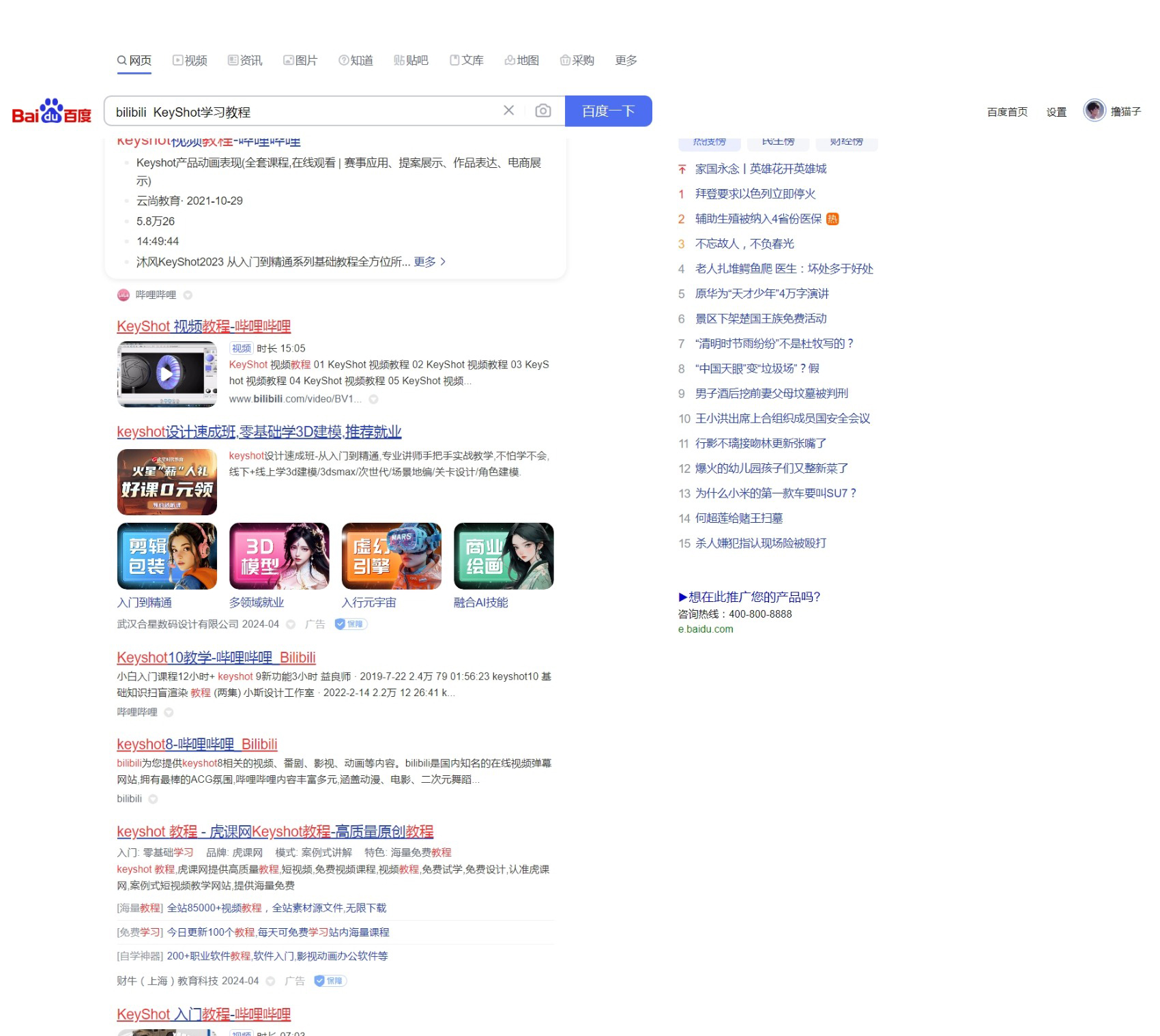Click 保障 badge under 武汉合星 ad
1160x1036 pixels.
tap(351, 624)
